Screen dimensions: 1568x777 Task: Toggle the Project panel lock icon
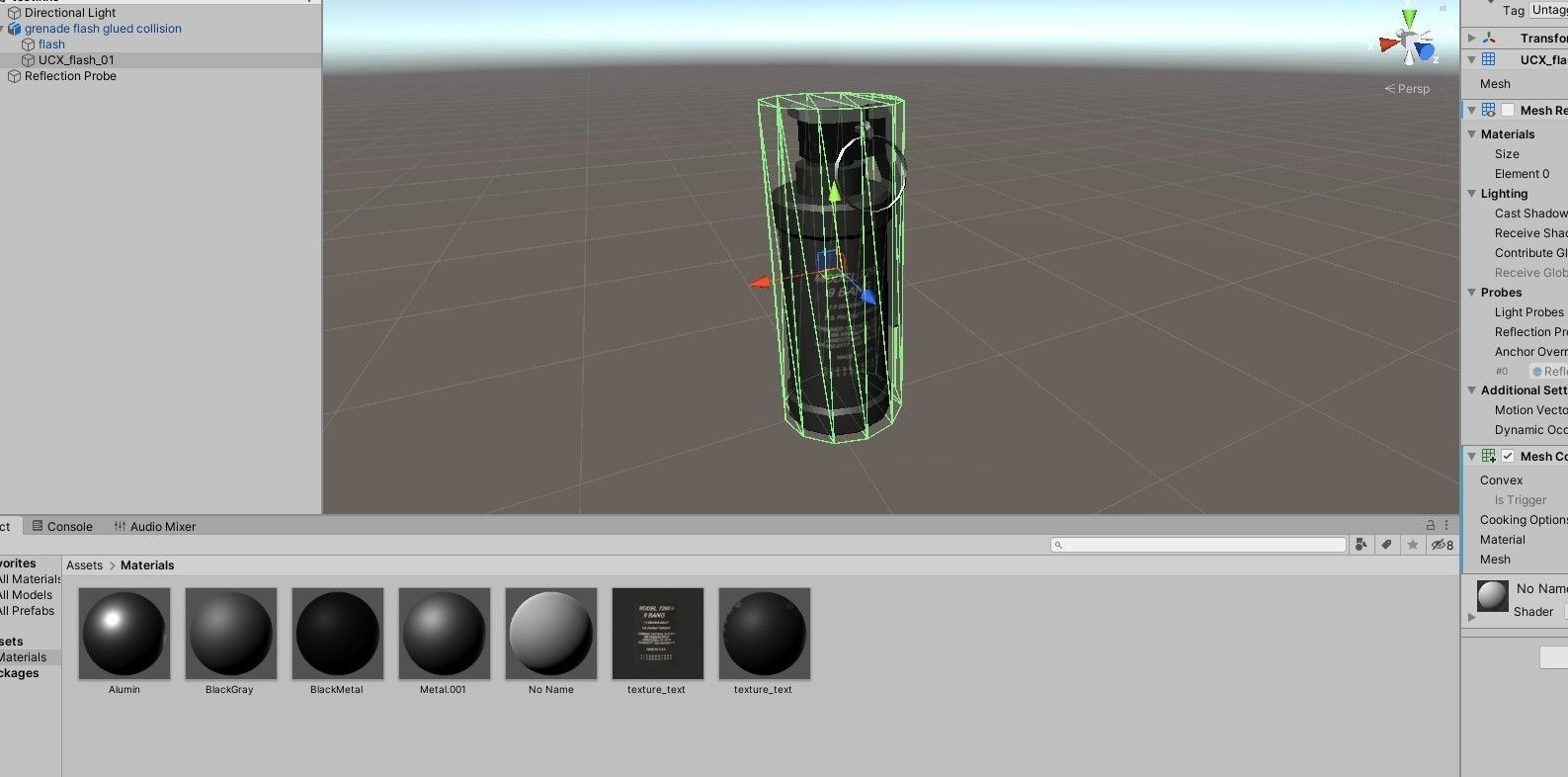(1431, 525)
